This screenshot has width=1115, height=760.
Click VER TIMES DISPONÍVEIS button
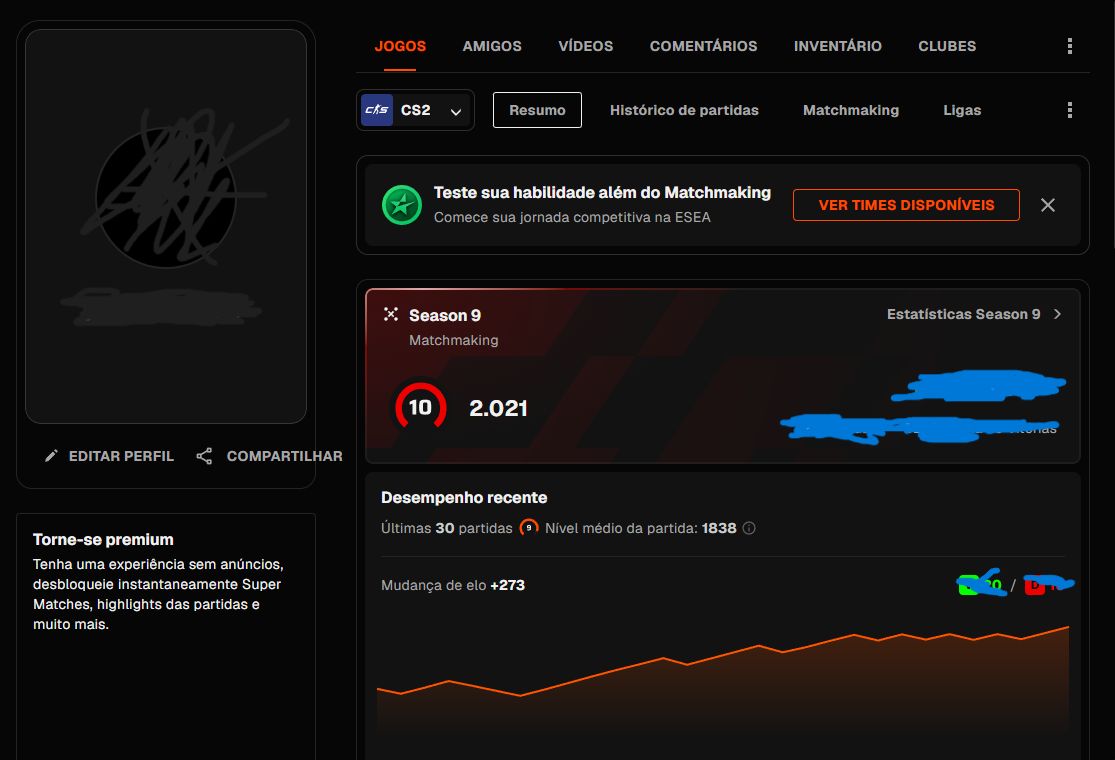[906, 205]
